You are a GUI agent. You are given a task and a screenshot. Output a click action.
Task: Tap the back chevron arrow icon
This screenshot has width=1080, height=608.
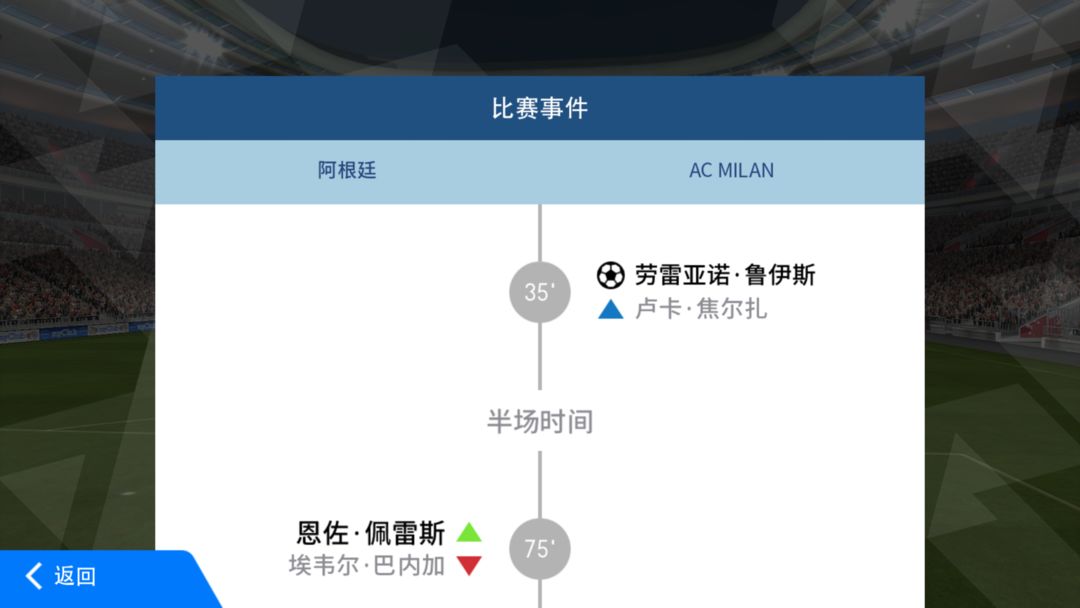tap(34, 576)
